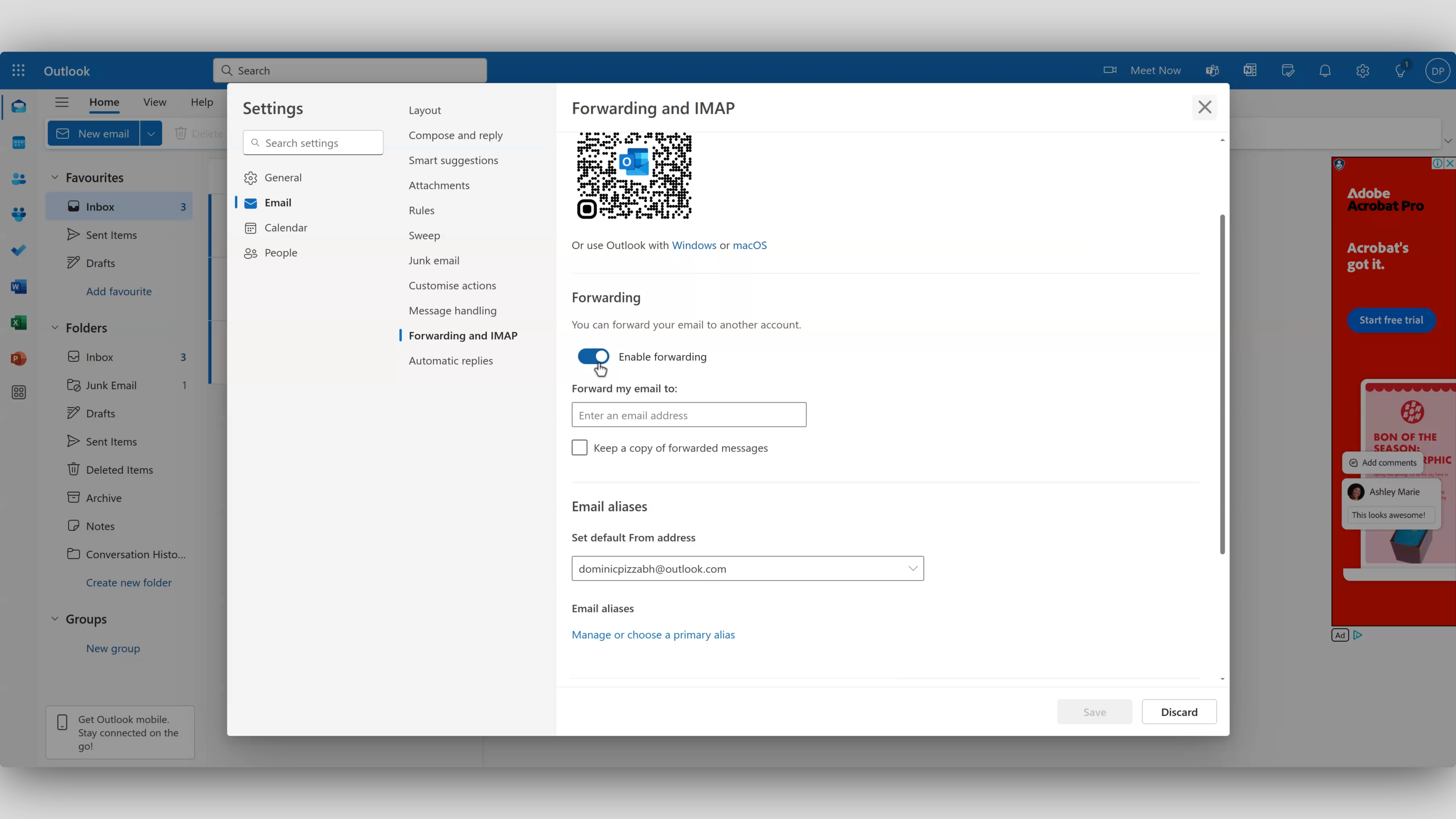Image resolution: width=1456 pixels, height=819 pixels.
Task: Open My Day icon in header
Action: (1288, 71)
